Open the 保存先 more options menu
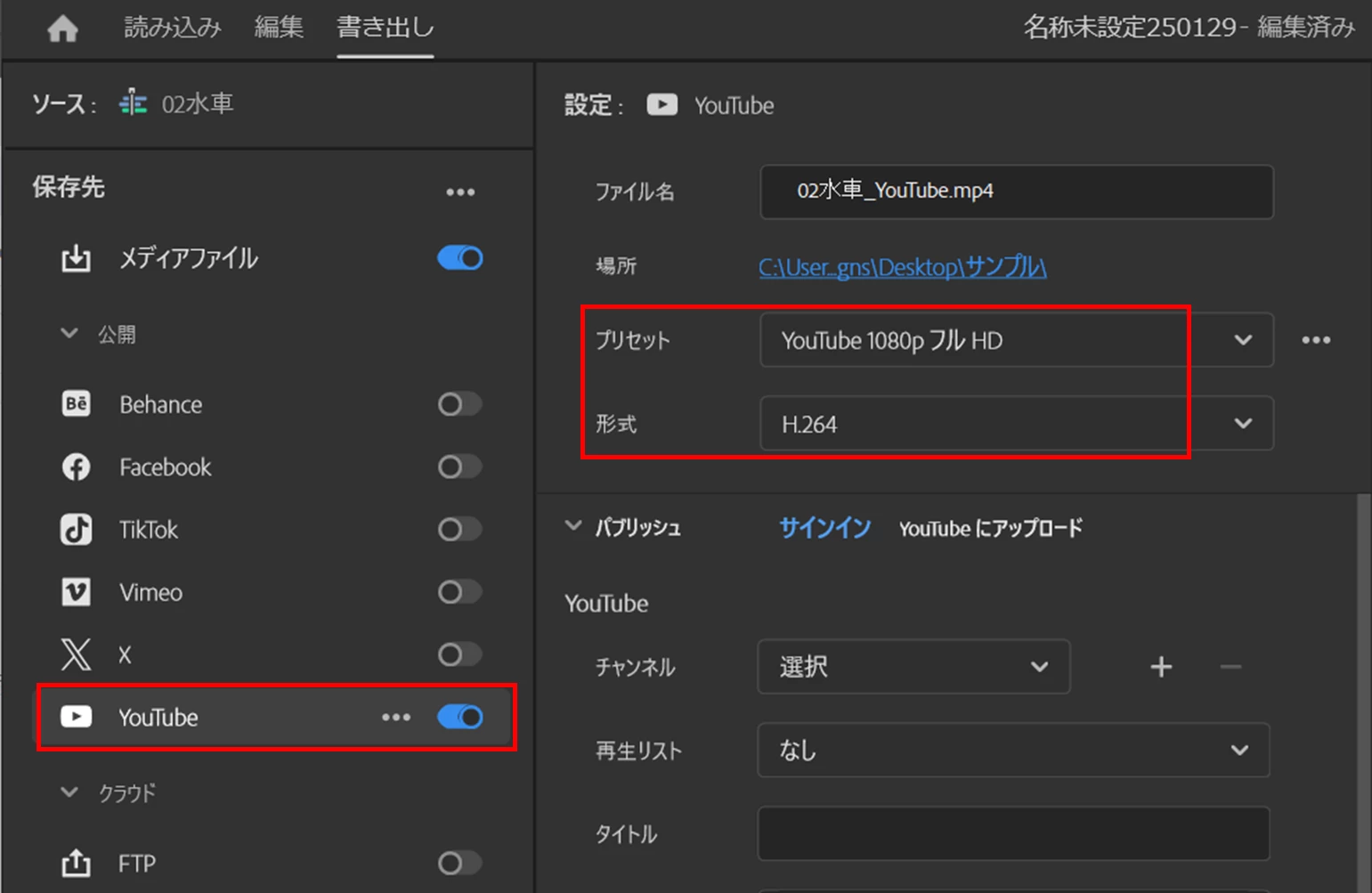Viewport: 1372px width, 893px height. [460, 191]
